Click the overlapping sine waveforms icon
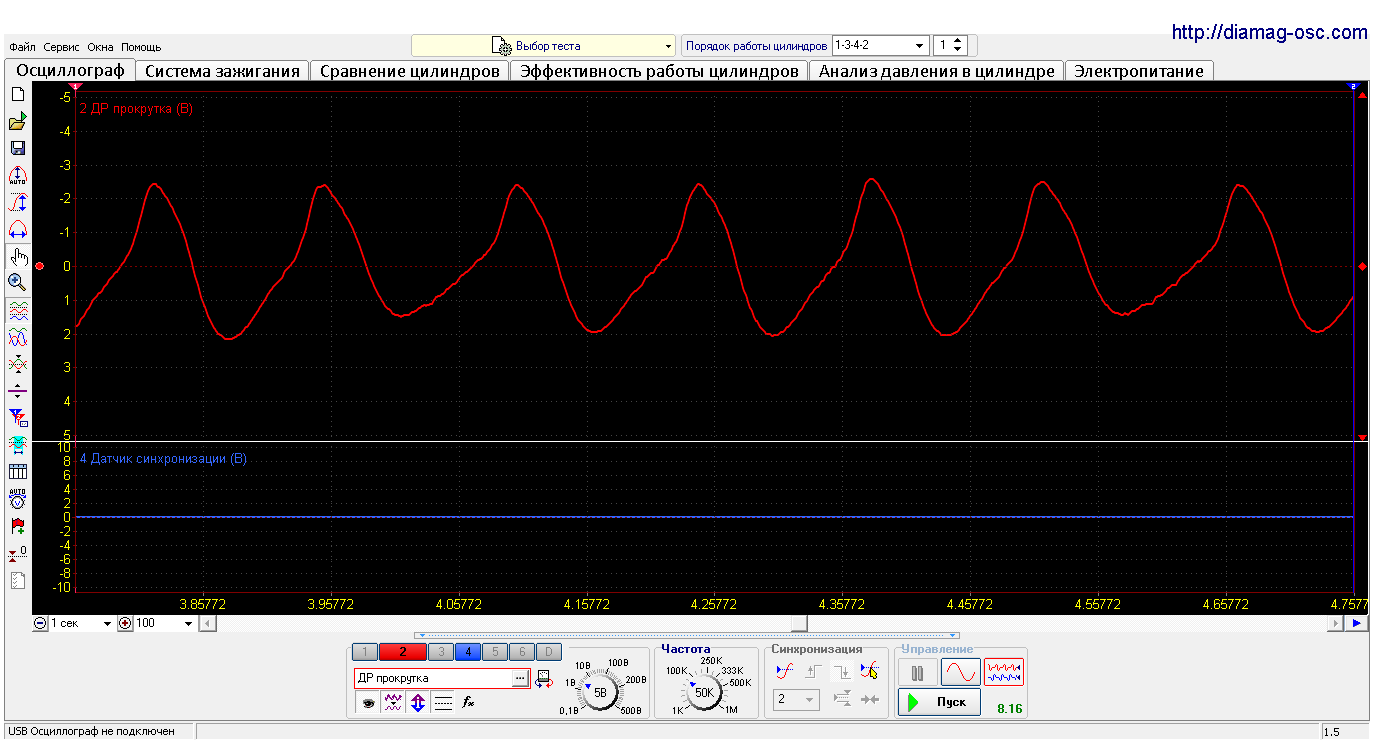The width and height of the screenshot is (1382, 744). tap(17, 337)
